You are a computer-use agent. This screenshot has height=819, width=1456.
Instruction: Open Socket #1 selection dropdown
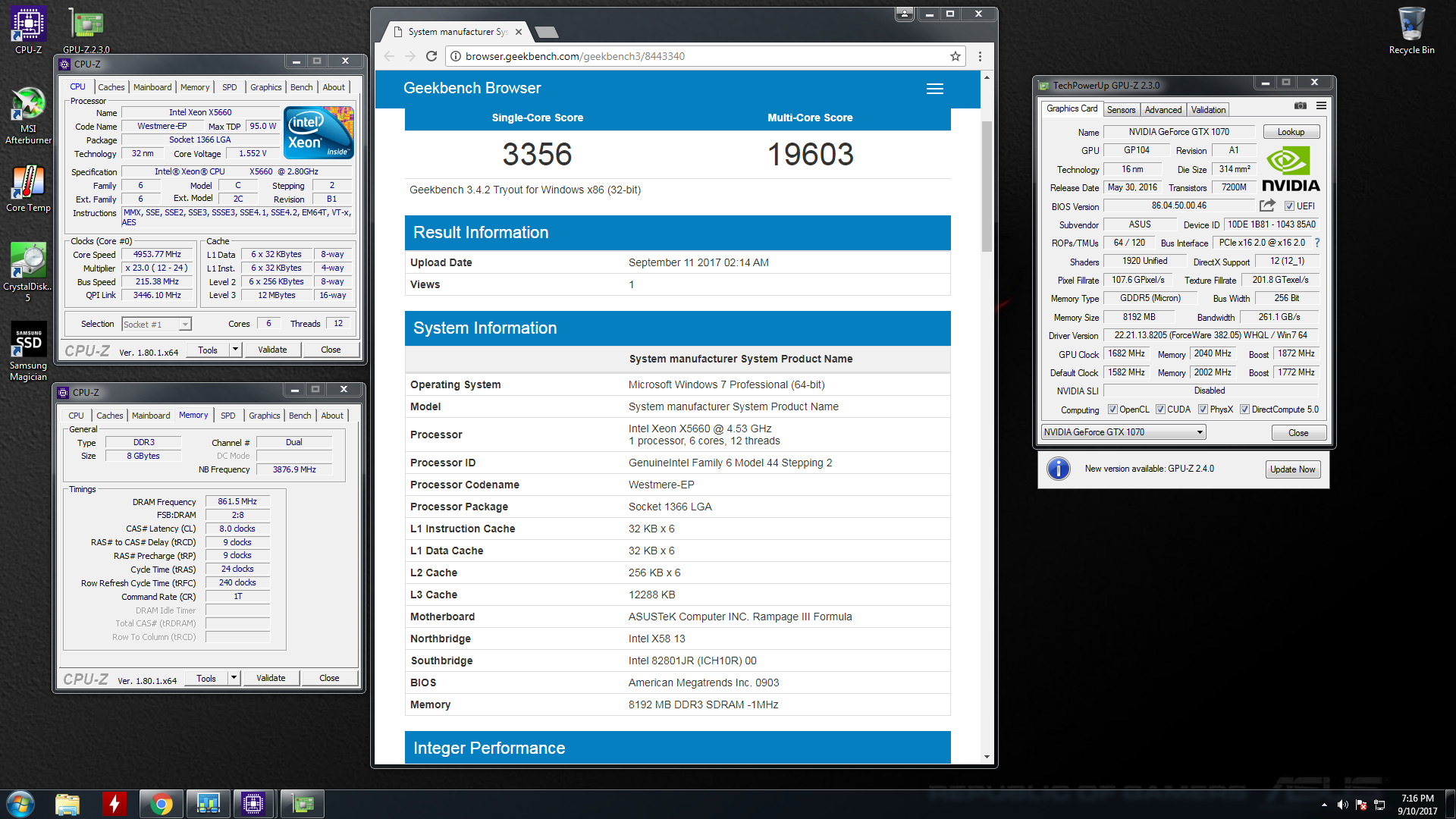point(156,325)
